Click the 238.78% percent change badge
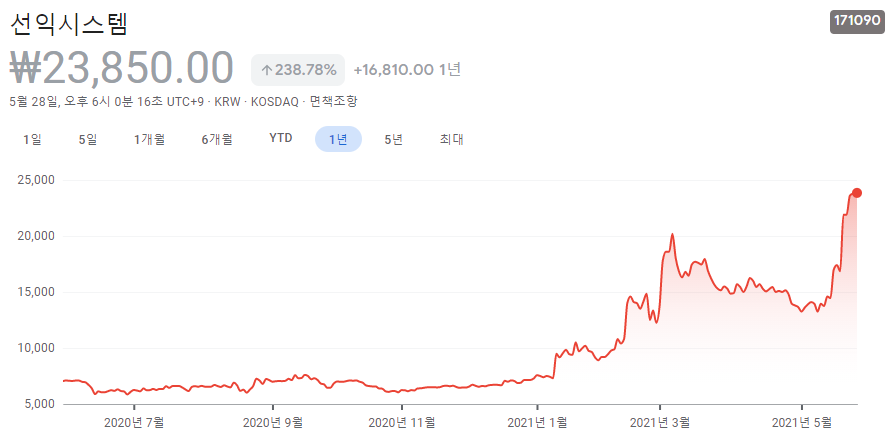Viewport: 894px width, 446px height. [298, 70]
